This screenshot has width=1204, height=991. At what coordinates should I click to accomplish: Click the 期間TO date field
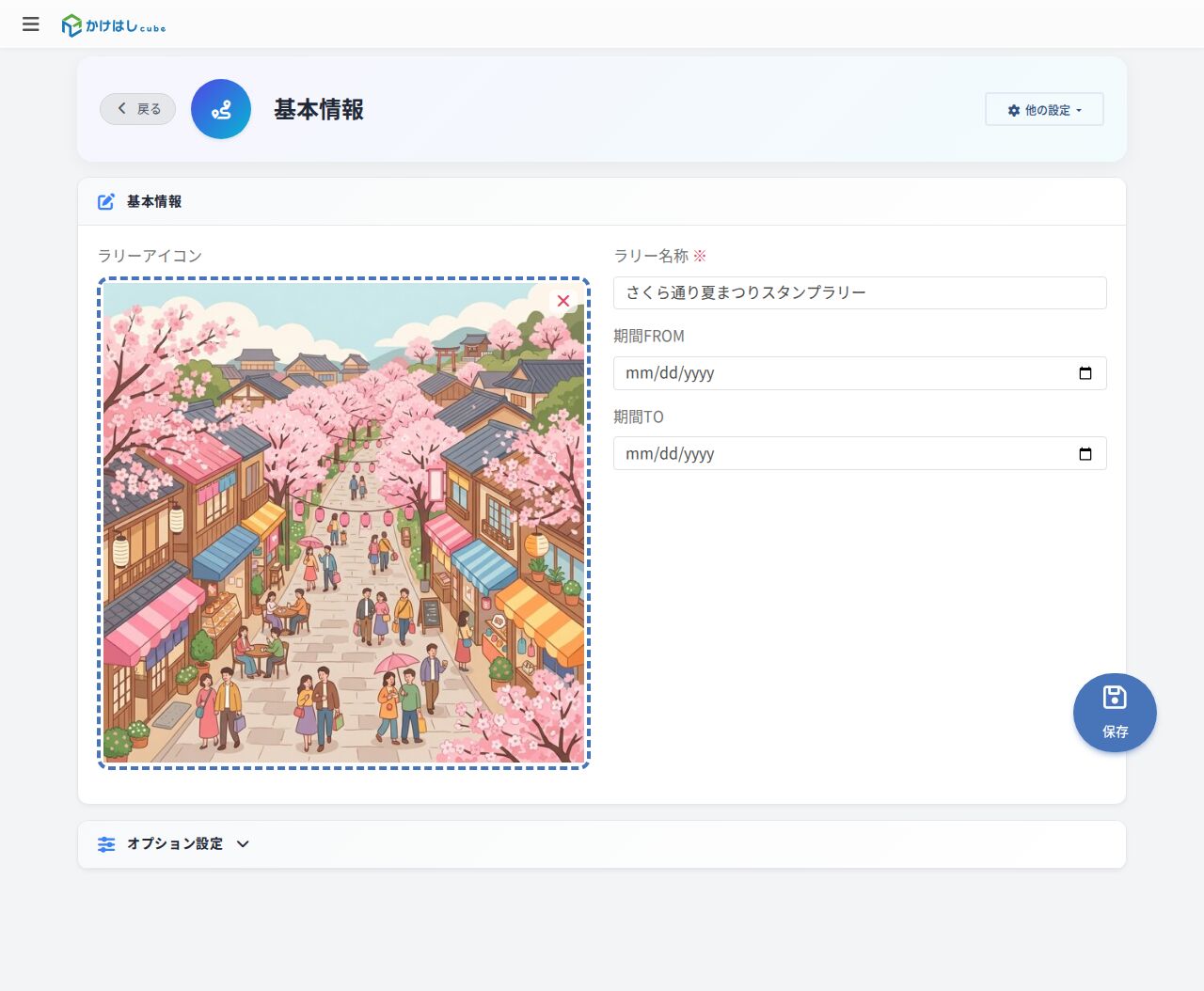point(860,454)
